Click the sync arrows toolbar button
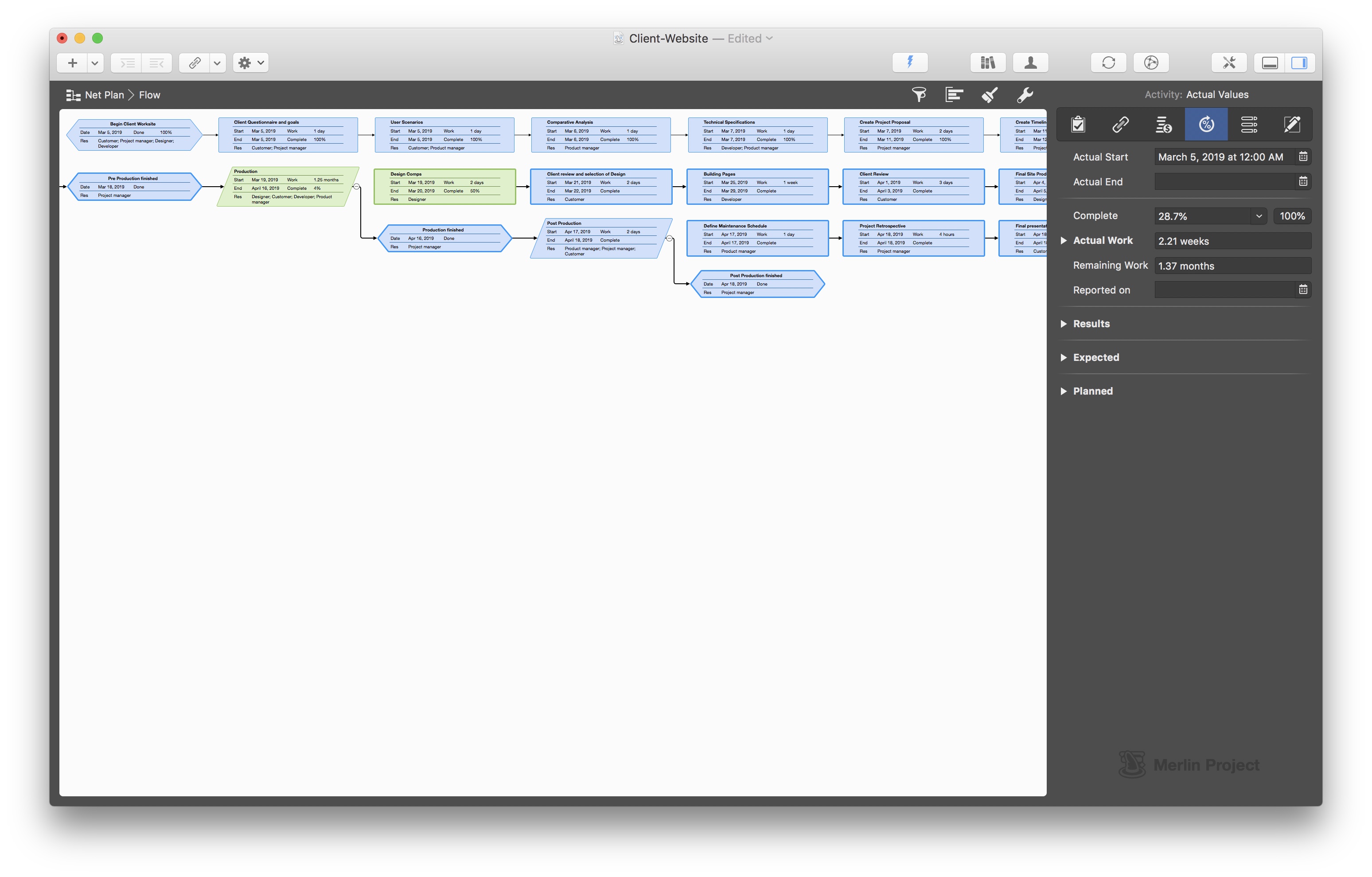This screenshot has width=1372, height=877. 1108,63
